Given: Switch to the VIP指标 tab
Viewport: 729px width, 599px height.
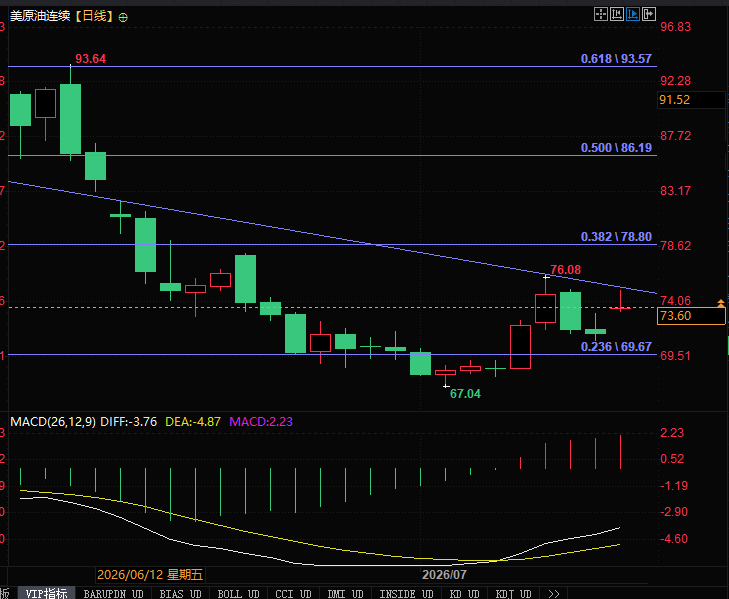Looking at the screenshot, I should (x=46, y=593).
